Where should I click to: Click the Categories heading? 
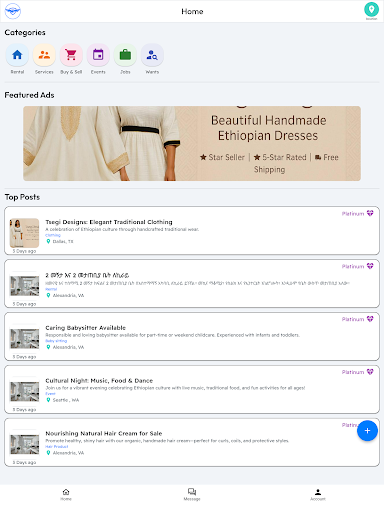point(25,32)
